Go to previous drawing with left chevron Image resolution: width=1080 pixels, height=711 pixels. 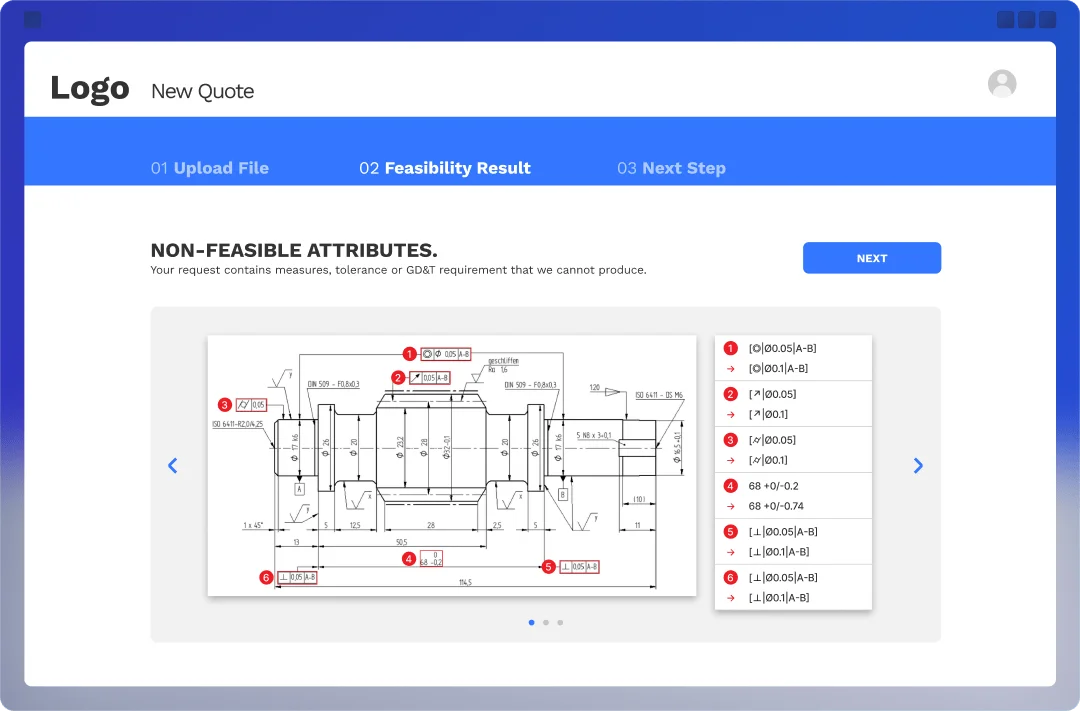click(173, 466)
